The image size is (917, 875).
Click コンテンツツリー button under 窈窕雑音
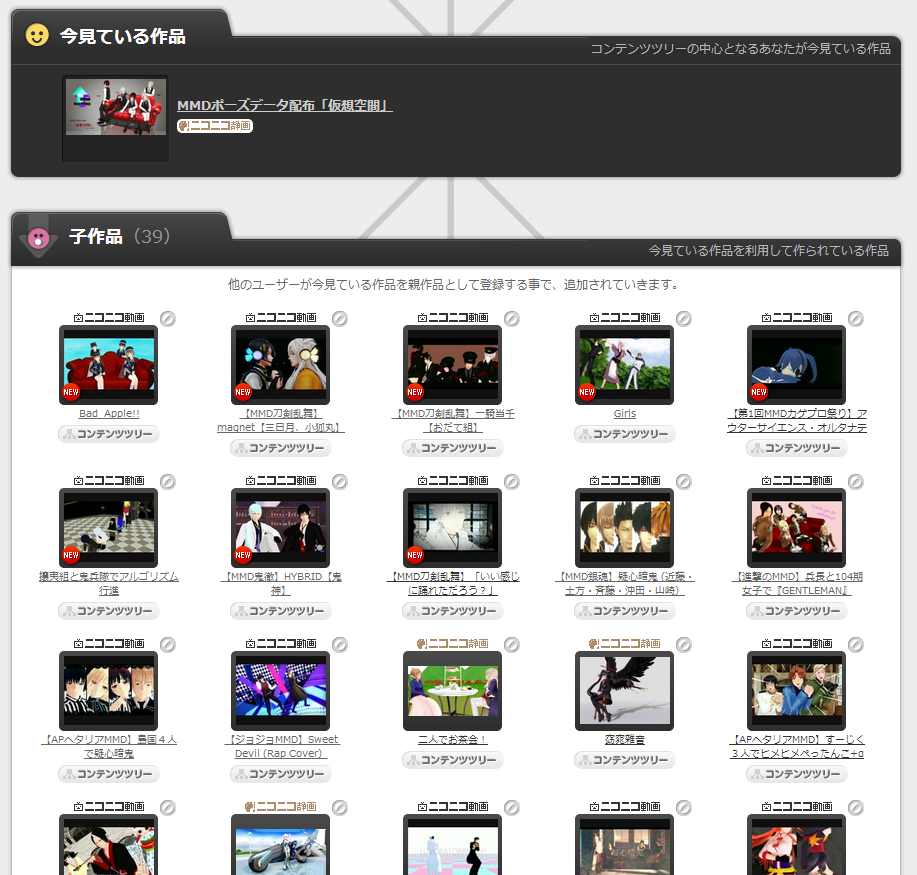(x=625, y=760)
